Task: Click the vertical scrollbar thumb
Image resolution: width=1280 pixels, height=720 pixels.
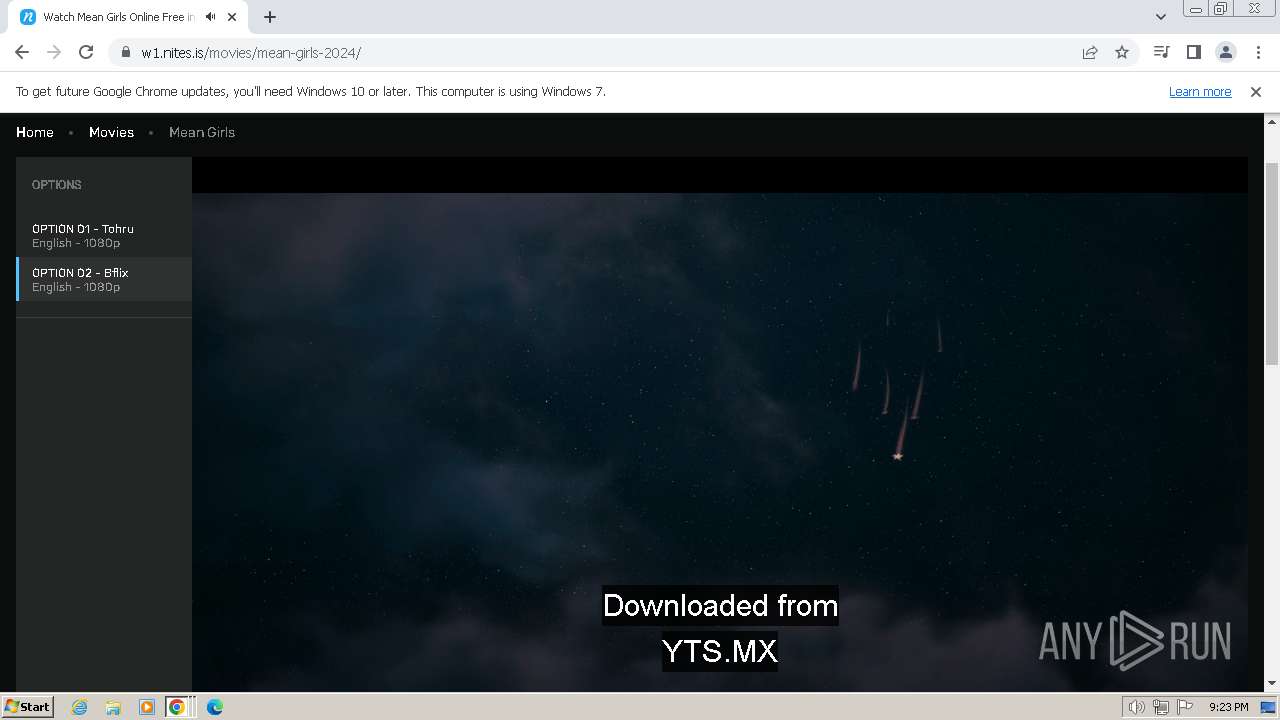Action: tap(1272, 263)
